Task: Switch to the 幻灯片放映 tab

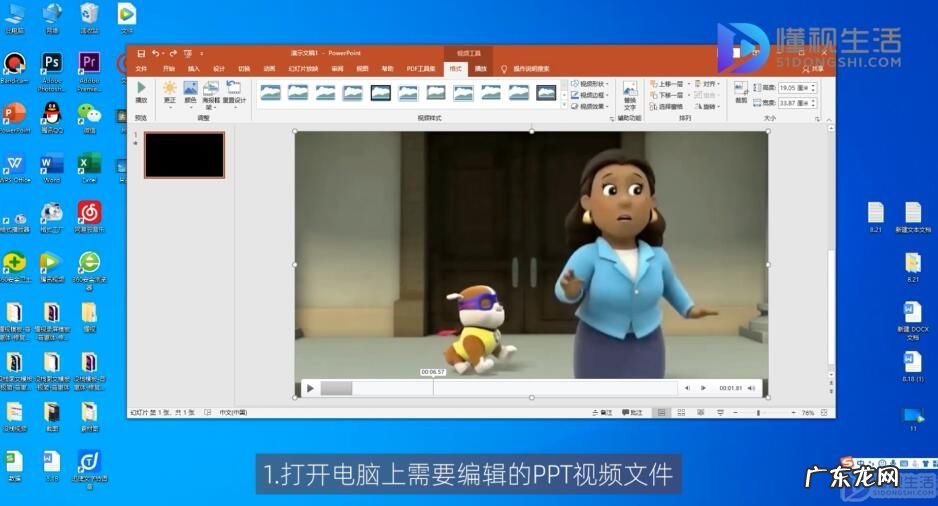Action: [303, 69]
